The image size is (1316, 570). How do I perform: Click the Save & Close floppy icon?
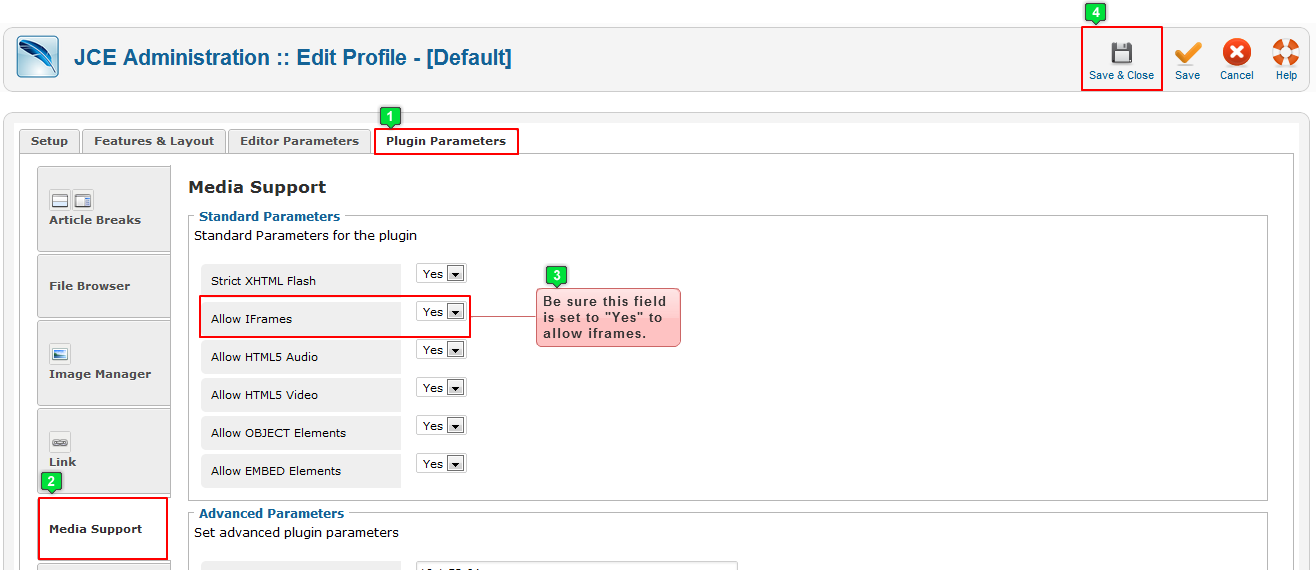coord(1121,53)
